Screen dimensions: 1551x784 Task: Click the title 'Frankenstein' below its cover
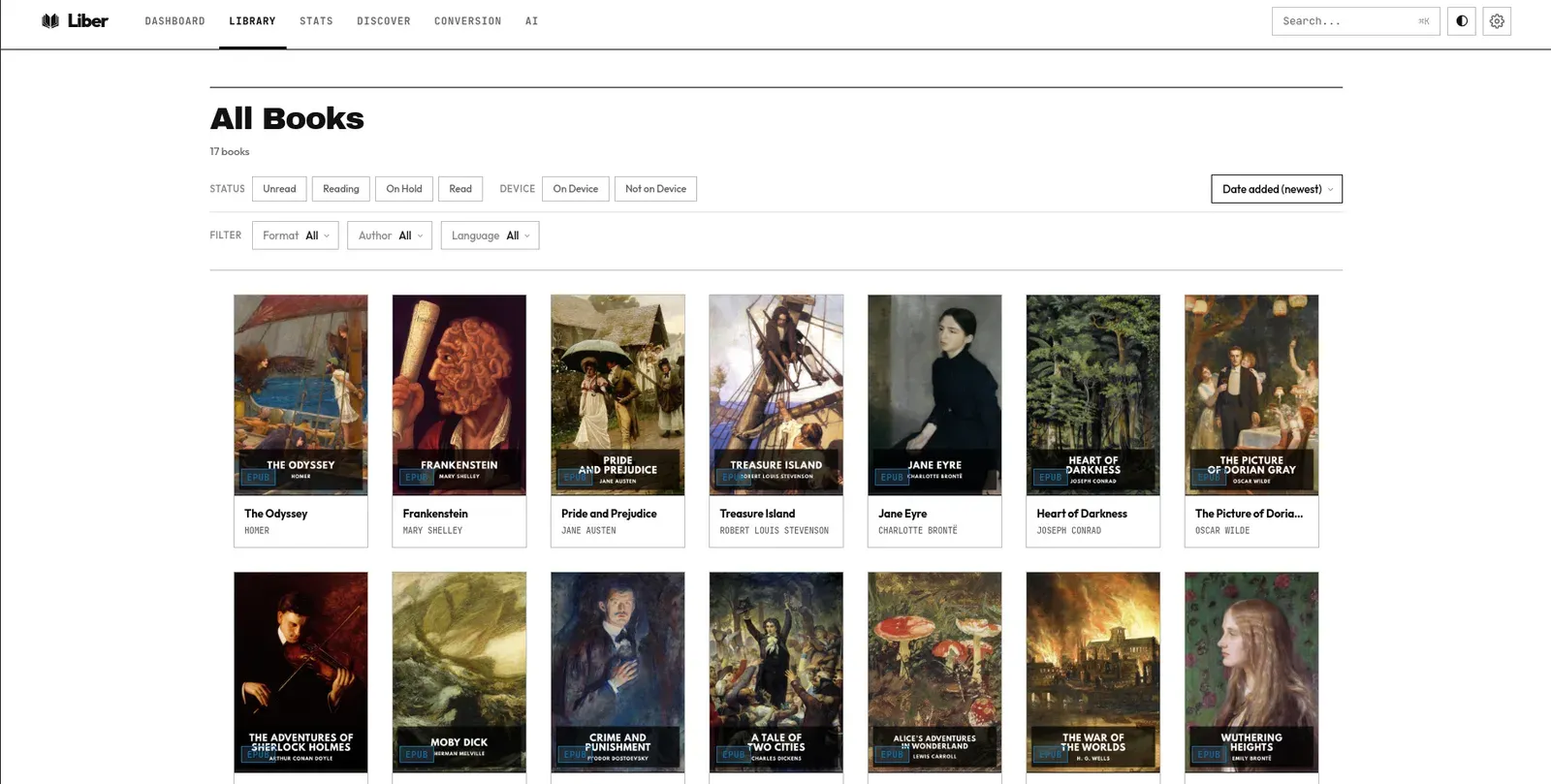coord(435,514)
